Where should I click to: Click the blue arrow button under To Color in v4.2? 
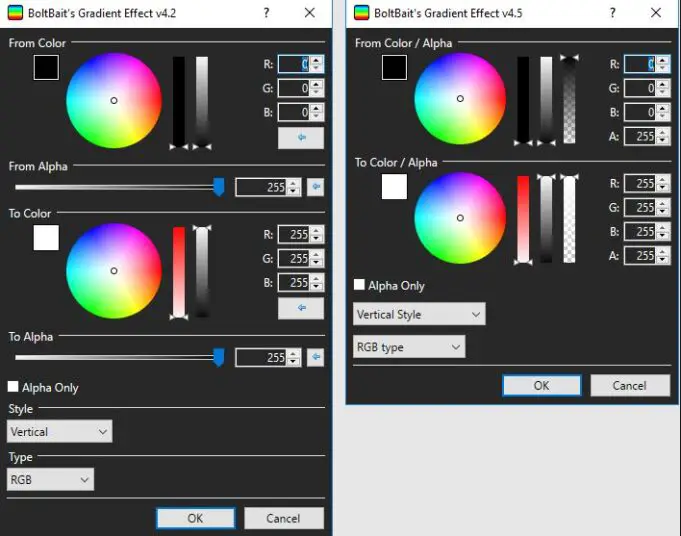coord(300,309)
